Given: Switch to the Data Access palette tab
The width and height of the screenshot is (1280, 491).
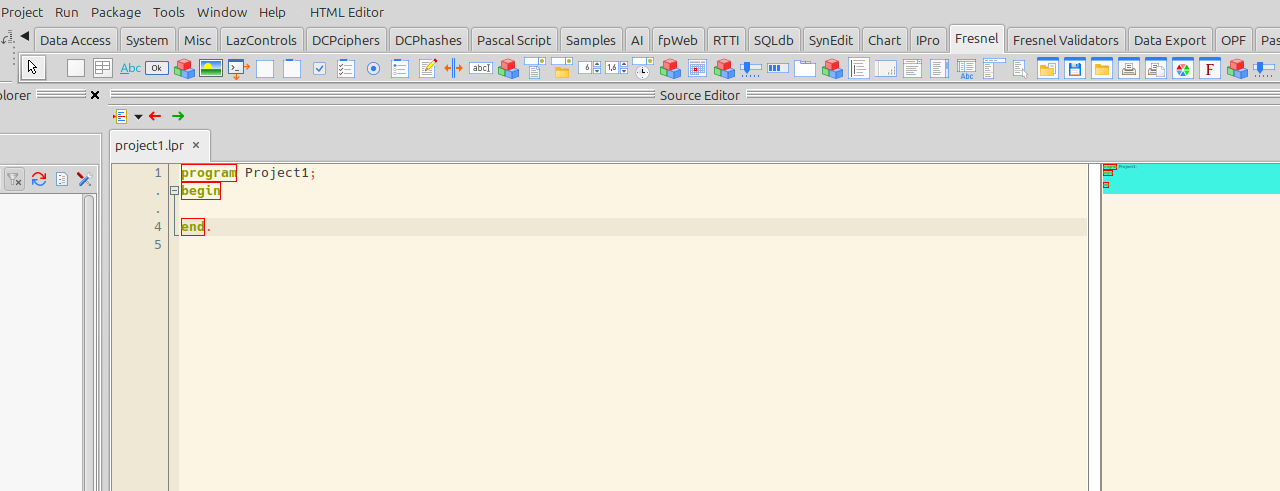Looking at the screenshot, I should click(75, 40).
